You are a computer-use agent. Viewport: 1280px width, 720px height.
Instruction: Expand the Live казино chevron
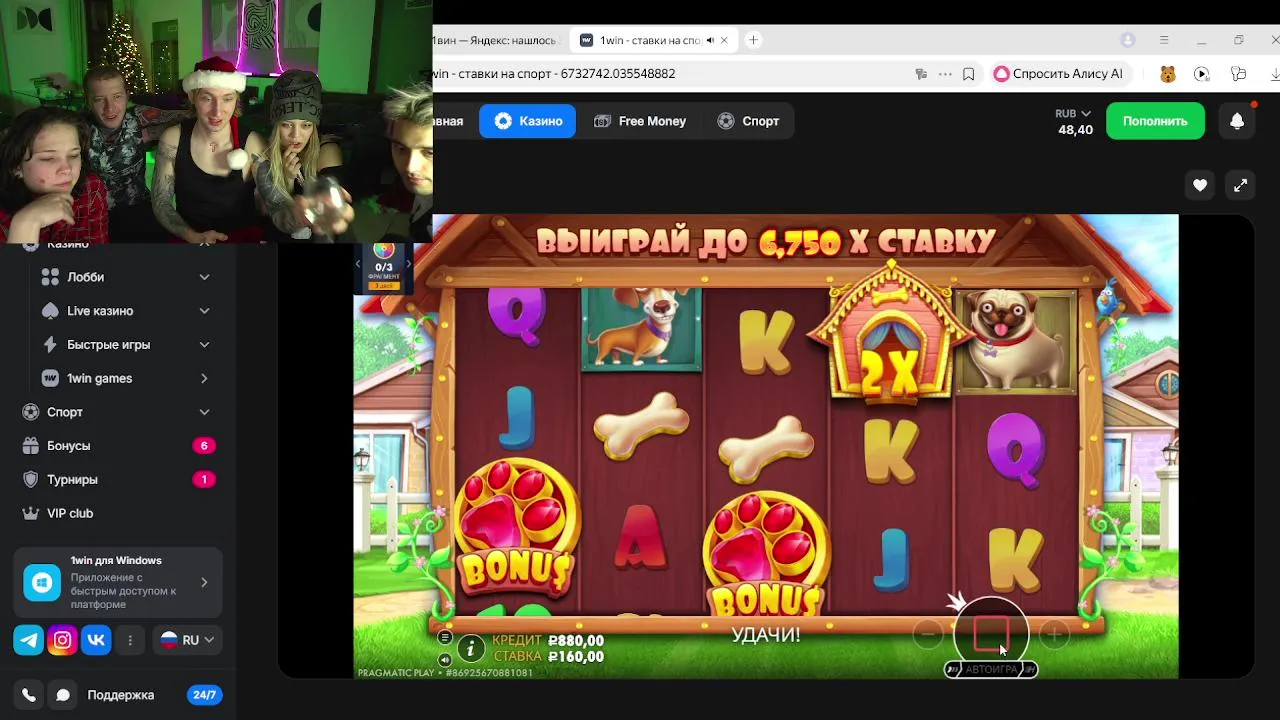[x=204, y=311]
